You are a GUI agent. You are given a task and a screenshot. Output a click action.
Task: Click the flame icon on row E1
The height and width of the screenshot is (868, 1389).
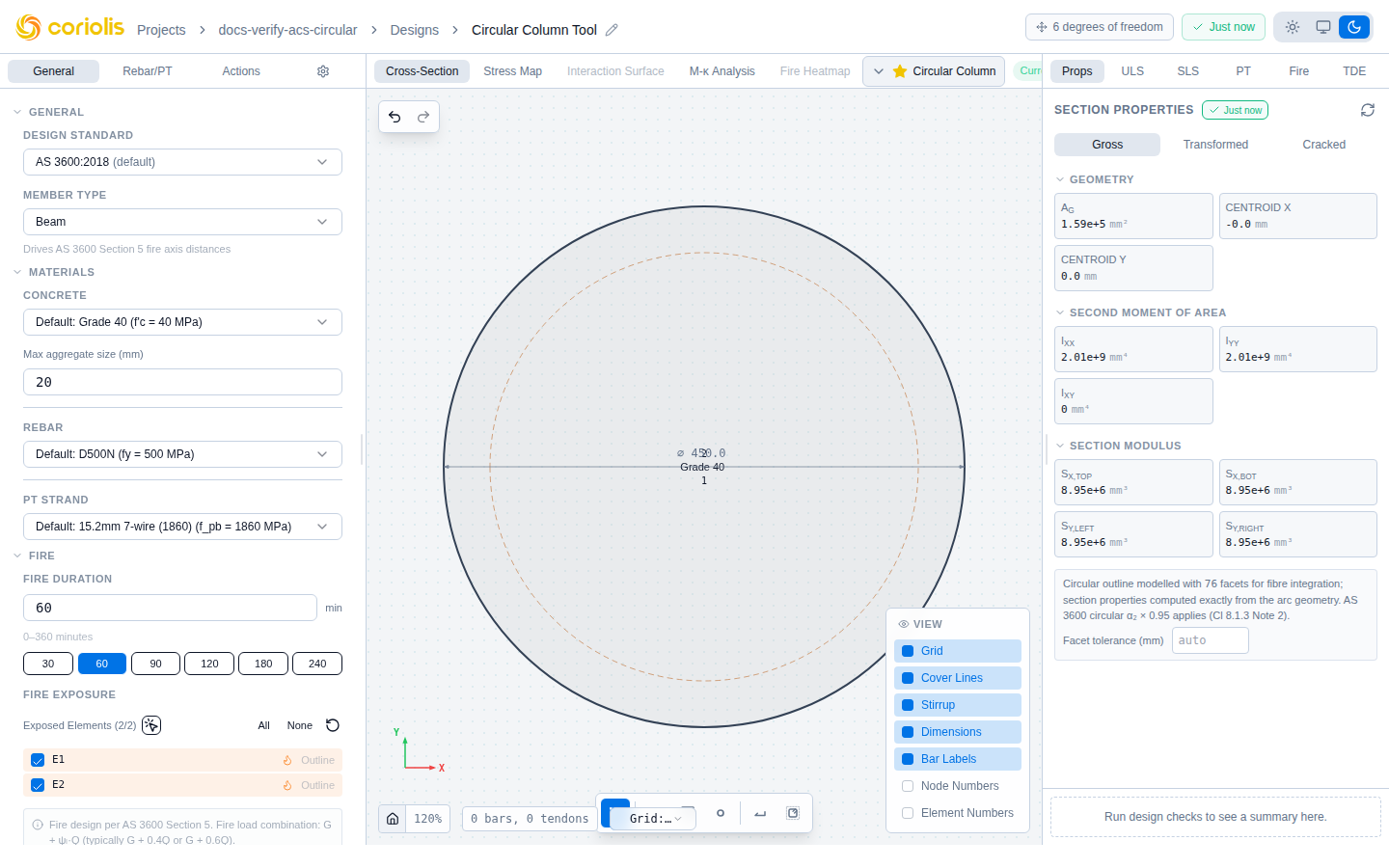coord(287,760)
